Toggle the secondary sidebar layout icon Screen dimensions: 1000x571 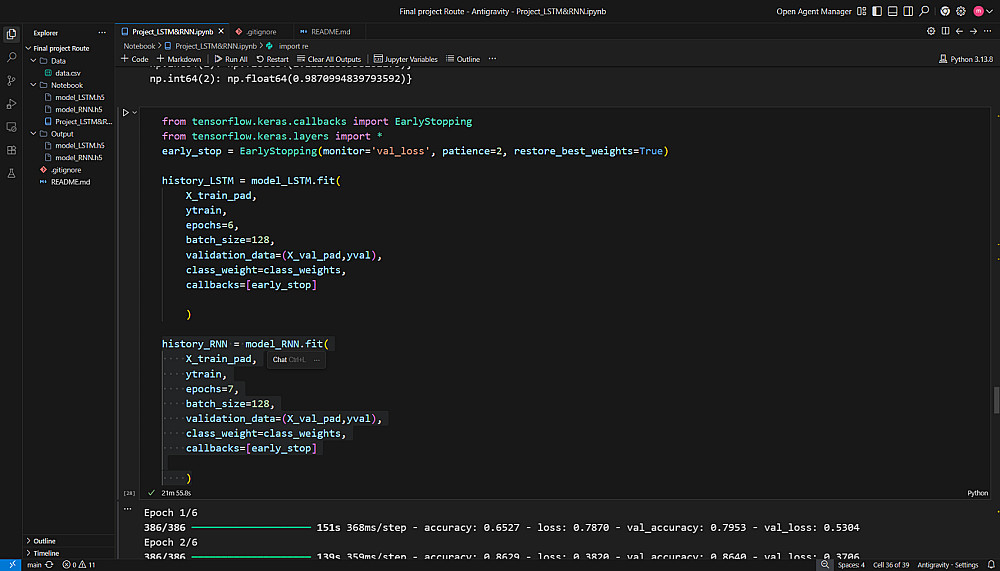[x=908, y=11]
